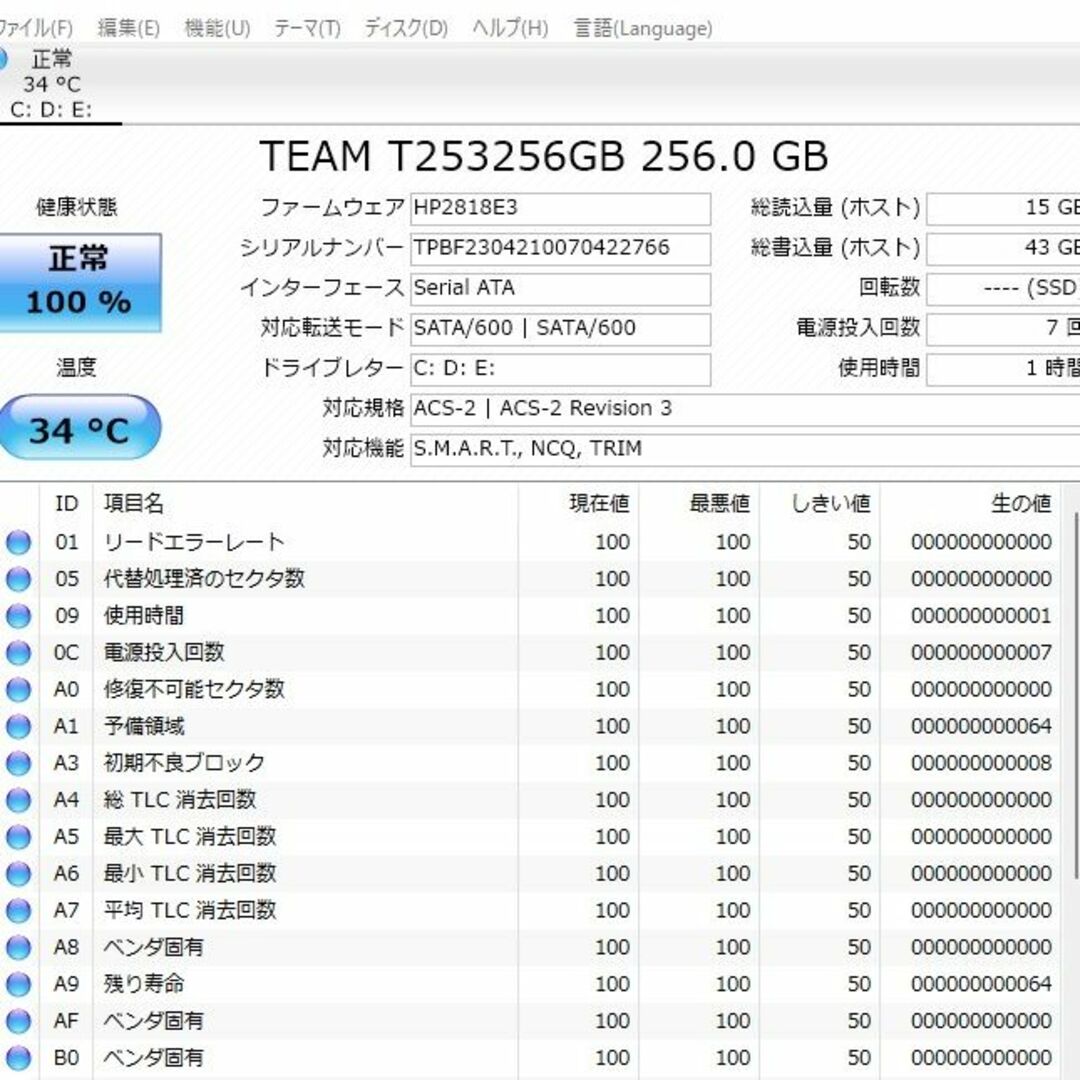Click the 電源投入回数 value field
The image size is (1080, 1080).
[1004, 329]
